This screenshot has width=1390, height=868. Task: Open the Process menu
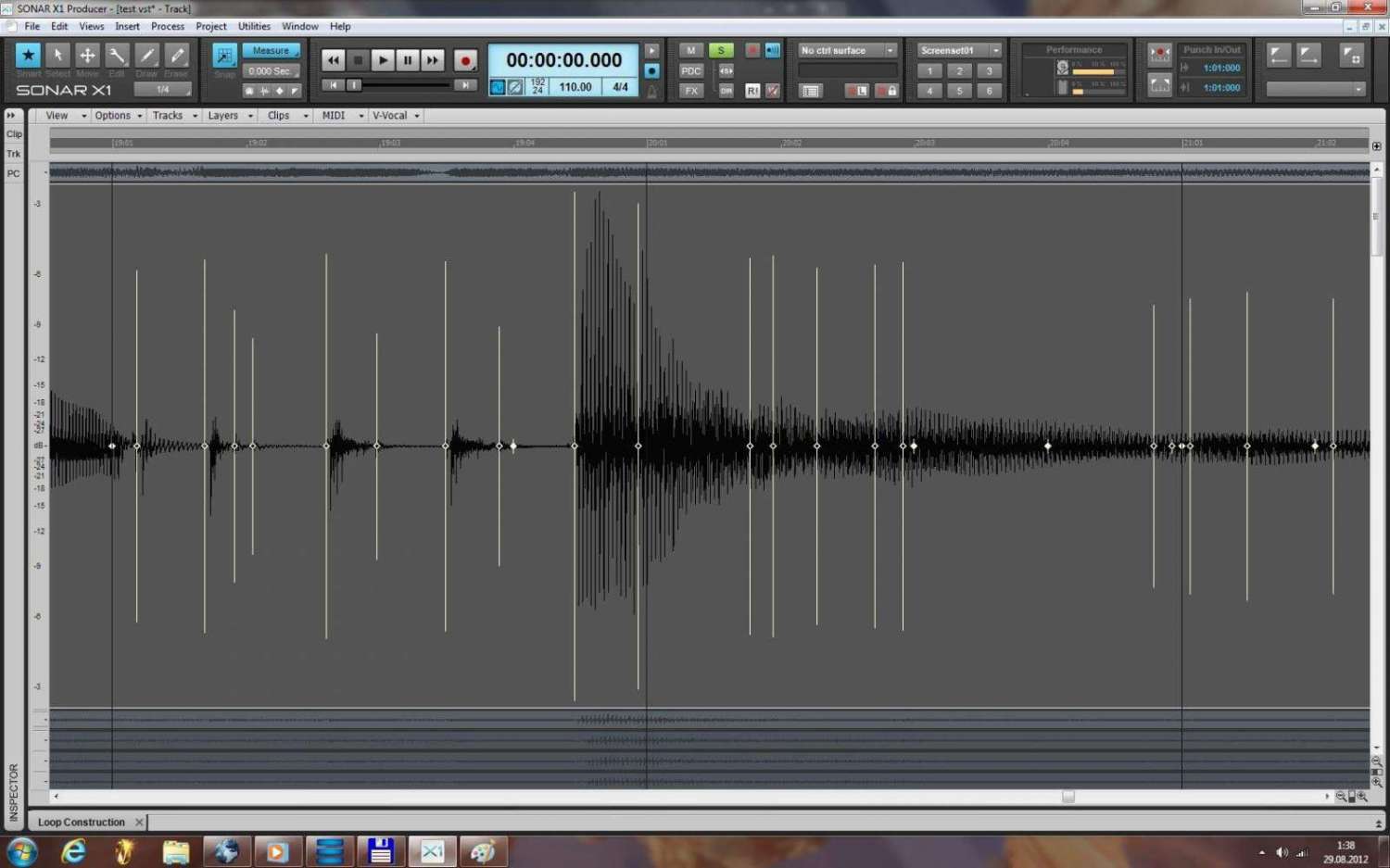pyautogui.click(x=168, y=26)
